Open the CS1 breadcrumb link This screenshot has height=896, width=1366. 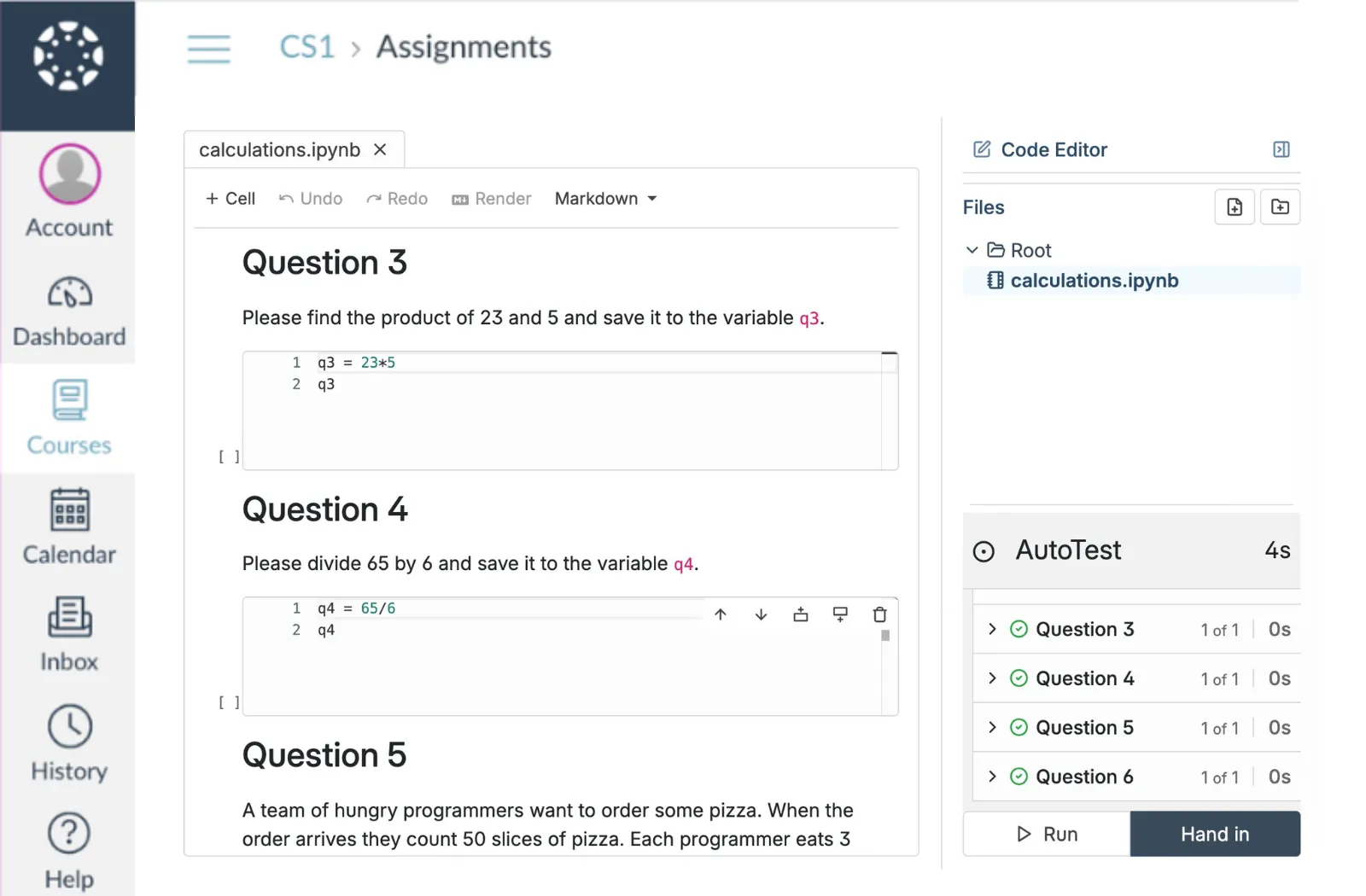point(307,47)
